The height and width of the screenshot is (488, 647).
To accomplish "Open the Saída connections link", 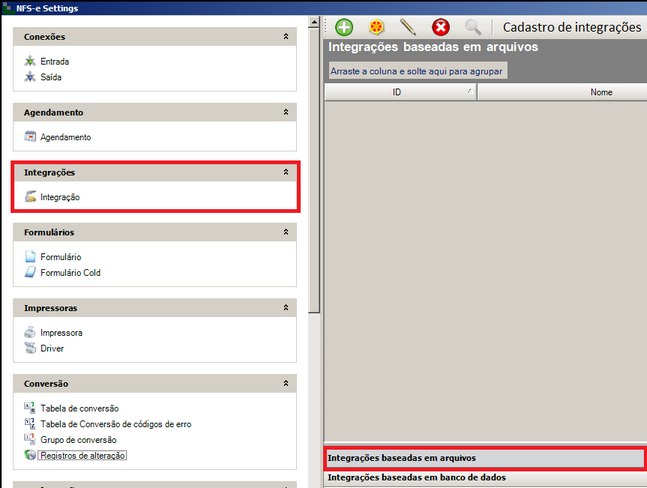I will [x=51, y=77].
